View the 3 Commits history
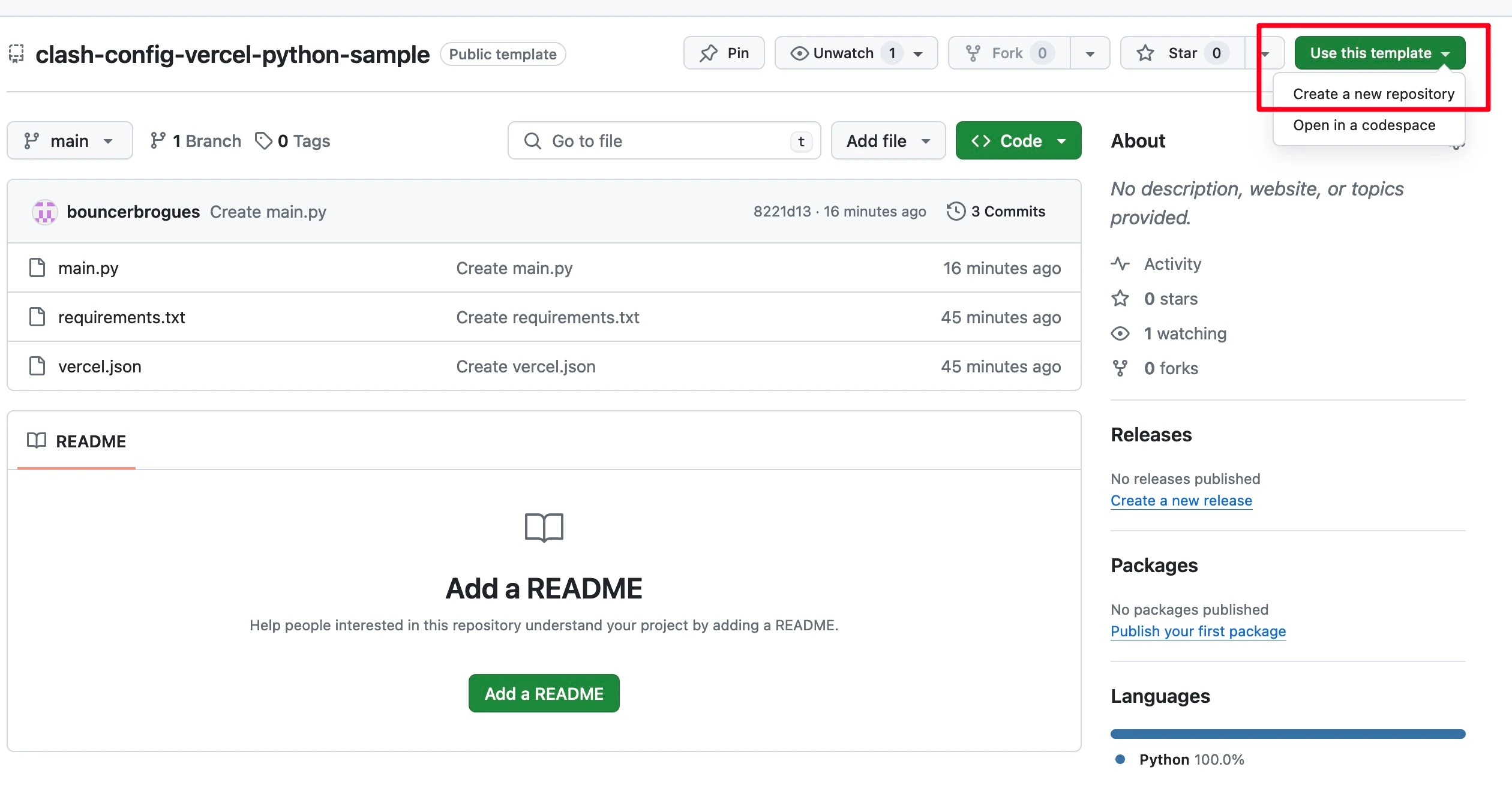This screenshot has width=1512, height=788. click(x=996, y=212)
